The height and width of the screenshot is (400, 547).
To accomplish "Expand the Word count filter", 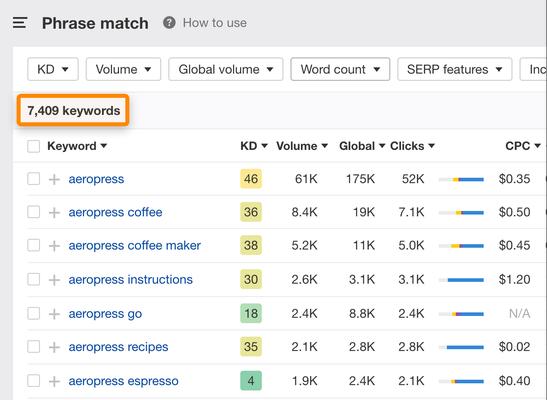I will [x=340, y=69].
